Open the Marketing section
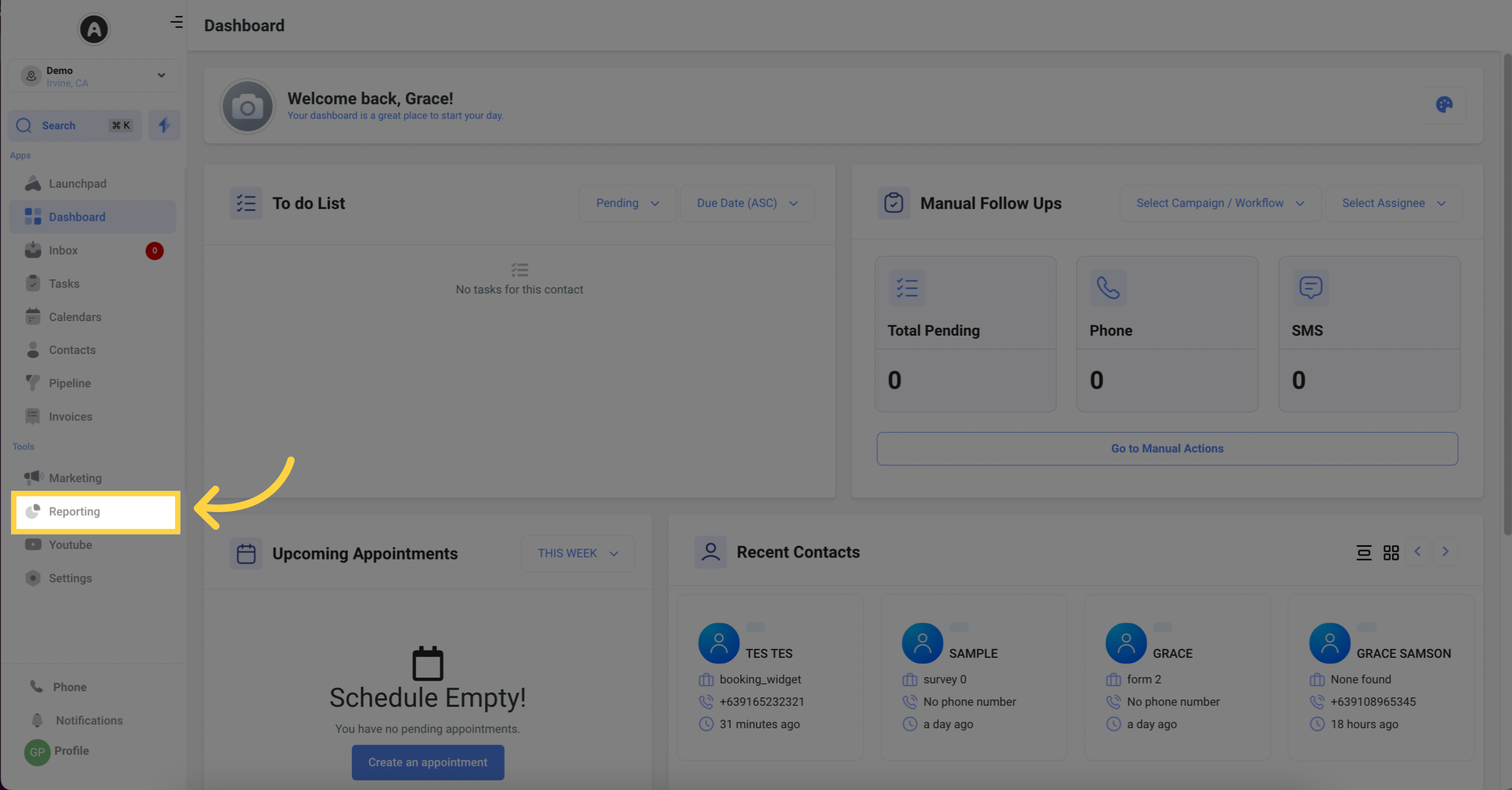 (x=75, y=478)
